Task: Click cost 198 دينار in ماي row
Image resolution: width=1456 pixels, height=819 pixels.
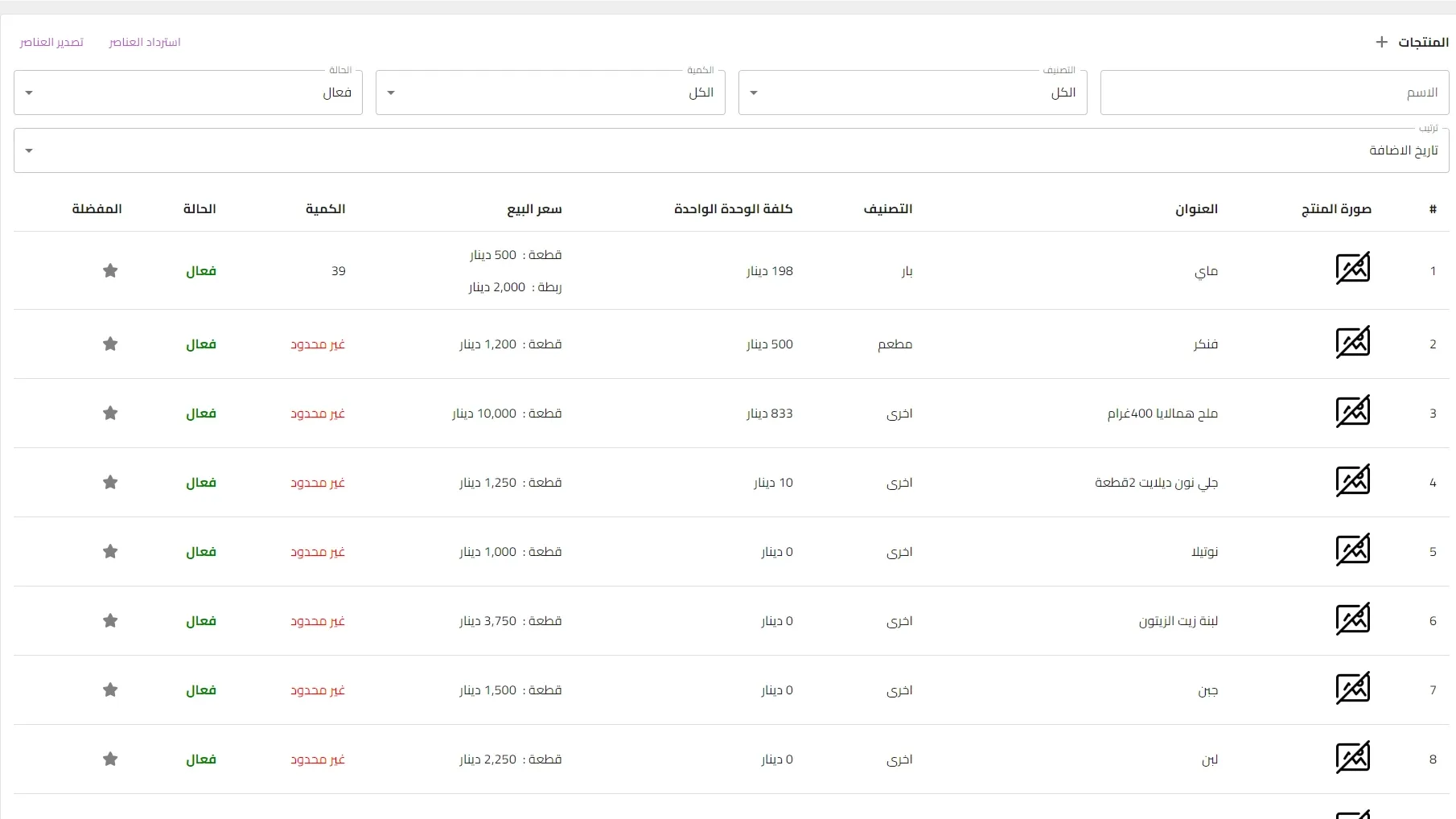Action: tap(769, 271)
